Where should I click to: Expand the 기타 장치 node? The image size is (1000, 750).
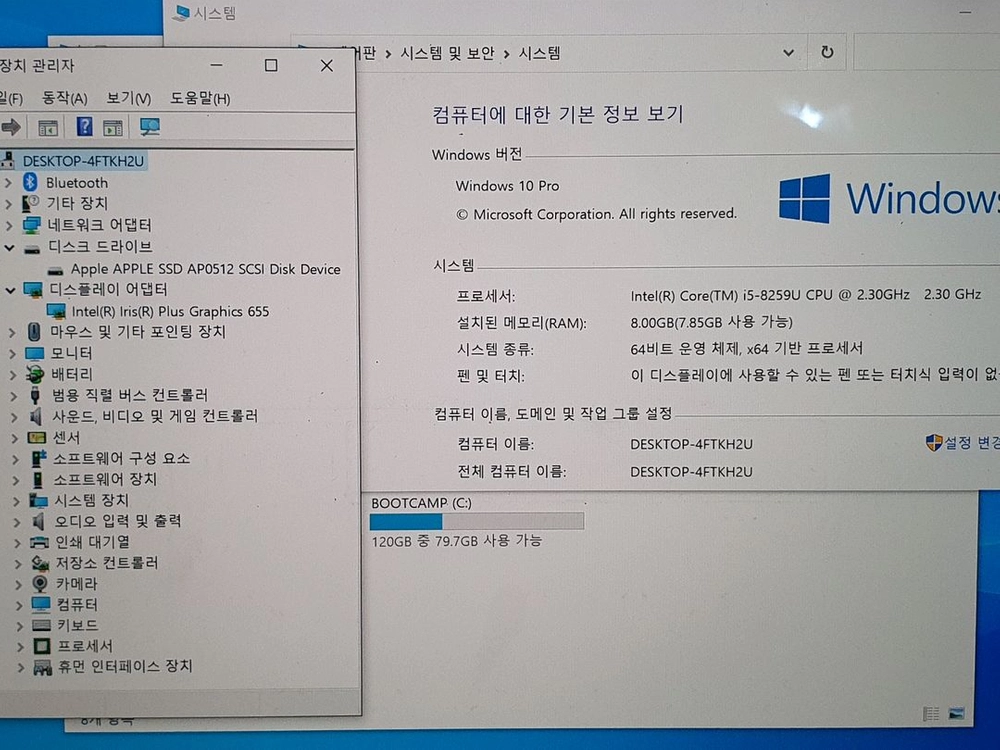point(8,204)
